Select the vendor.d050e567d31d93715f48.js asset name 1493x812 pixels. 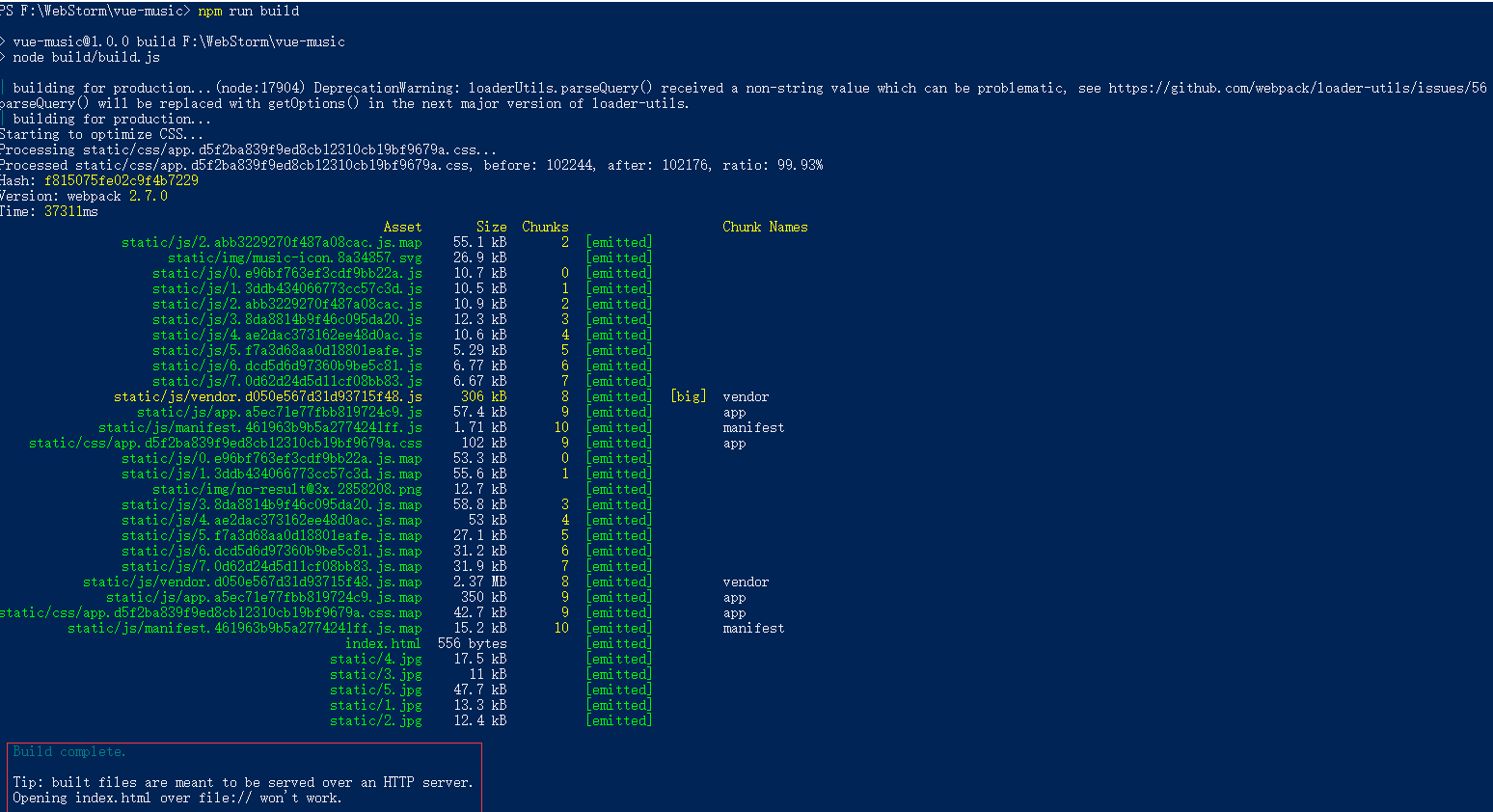click(268, 396)
